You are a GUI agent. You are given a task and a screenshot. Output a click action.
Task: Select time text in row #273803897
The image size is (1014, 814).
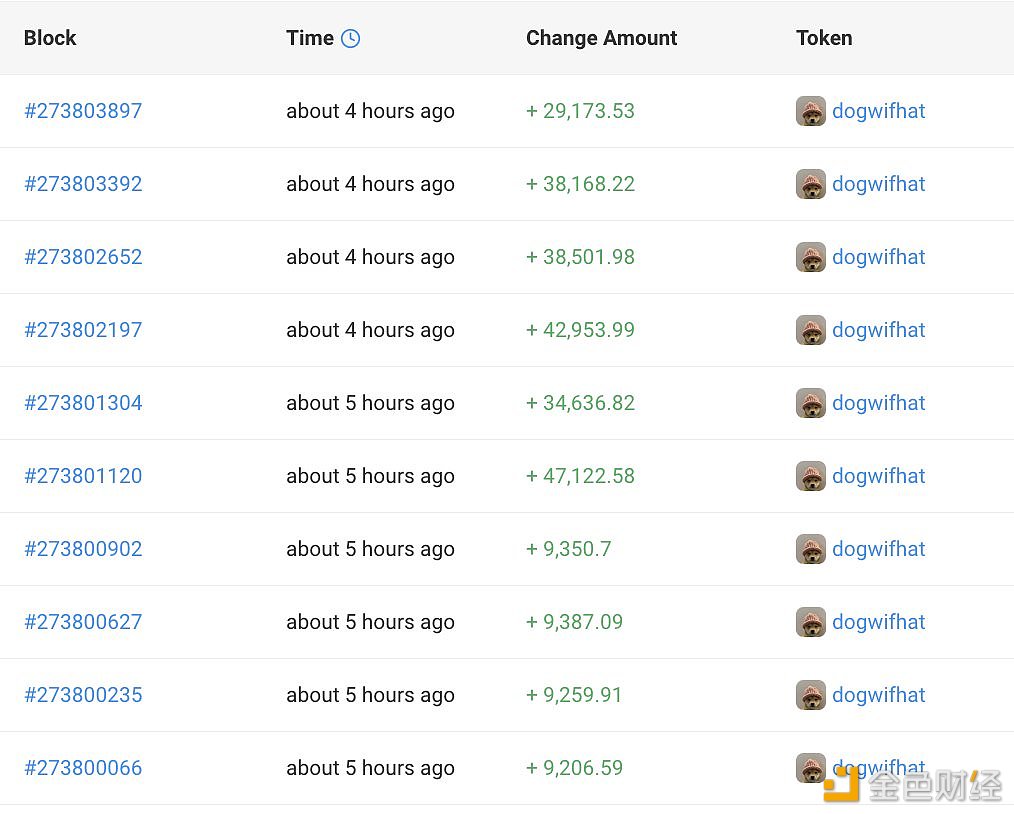tap(371, 111)
